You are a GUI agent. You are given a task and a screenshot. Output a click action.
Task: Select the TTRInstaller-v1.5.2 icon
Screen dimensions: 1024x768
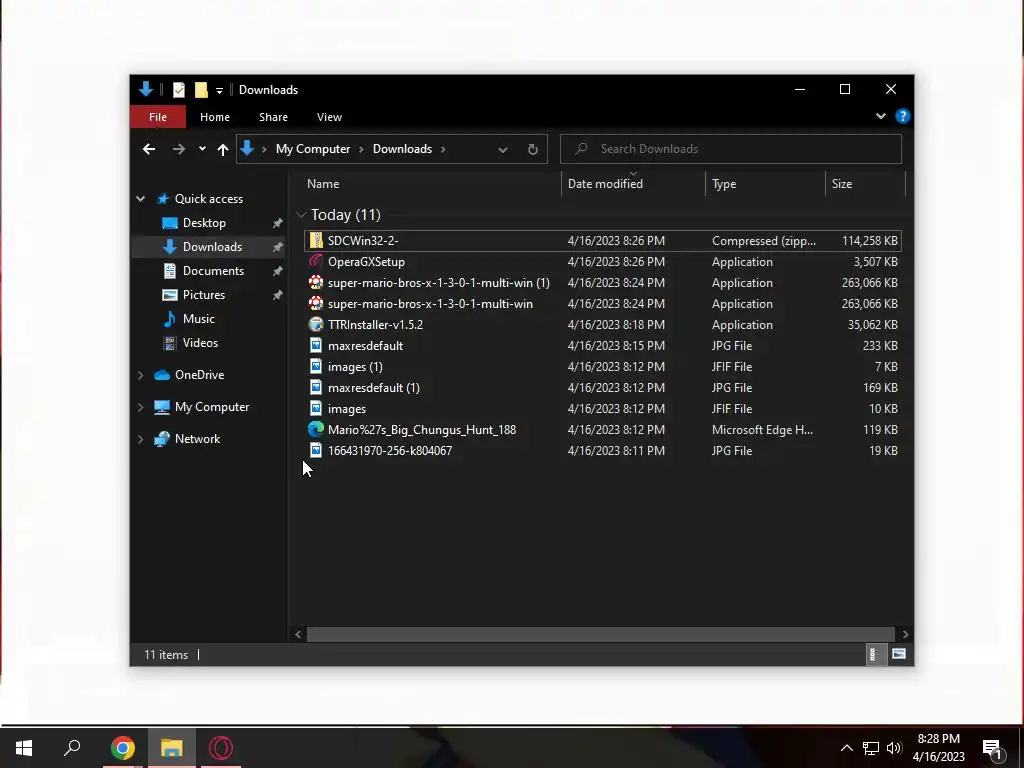tap(316, 324)
